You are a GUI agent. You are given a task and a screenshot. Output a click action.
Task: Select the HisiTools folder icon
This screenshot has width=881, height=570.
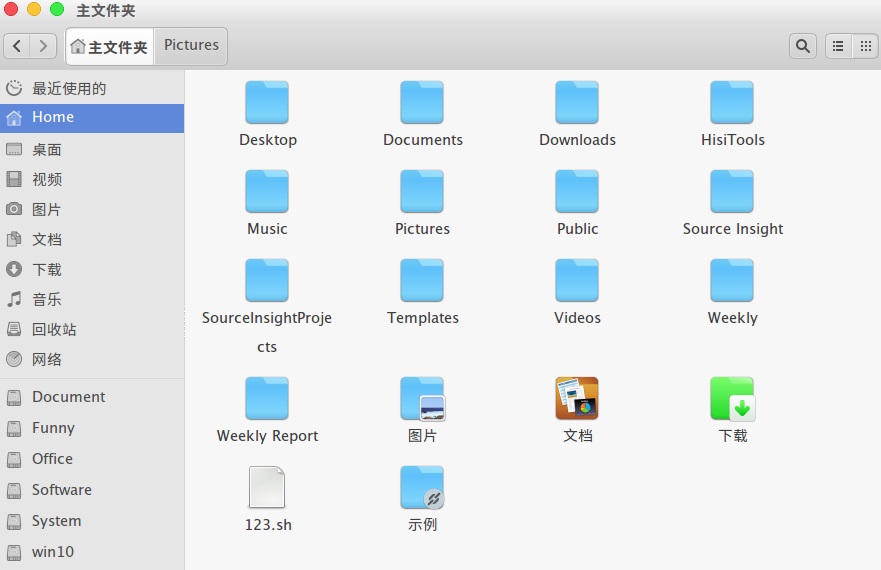coord(732,102)
